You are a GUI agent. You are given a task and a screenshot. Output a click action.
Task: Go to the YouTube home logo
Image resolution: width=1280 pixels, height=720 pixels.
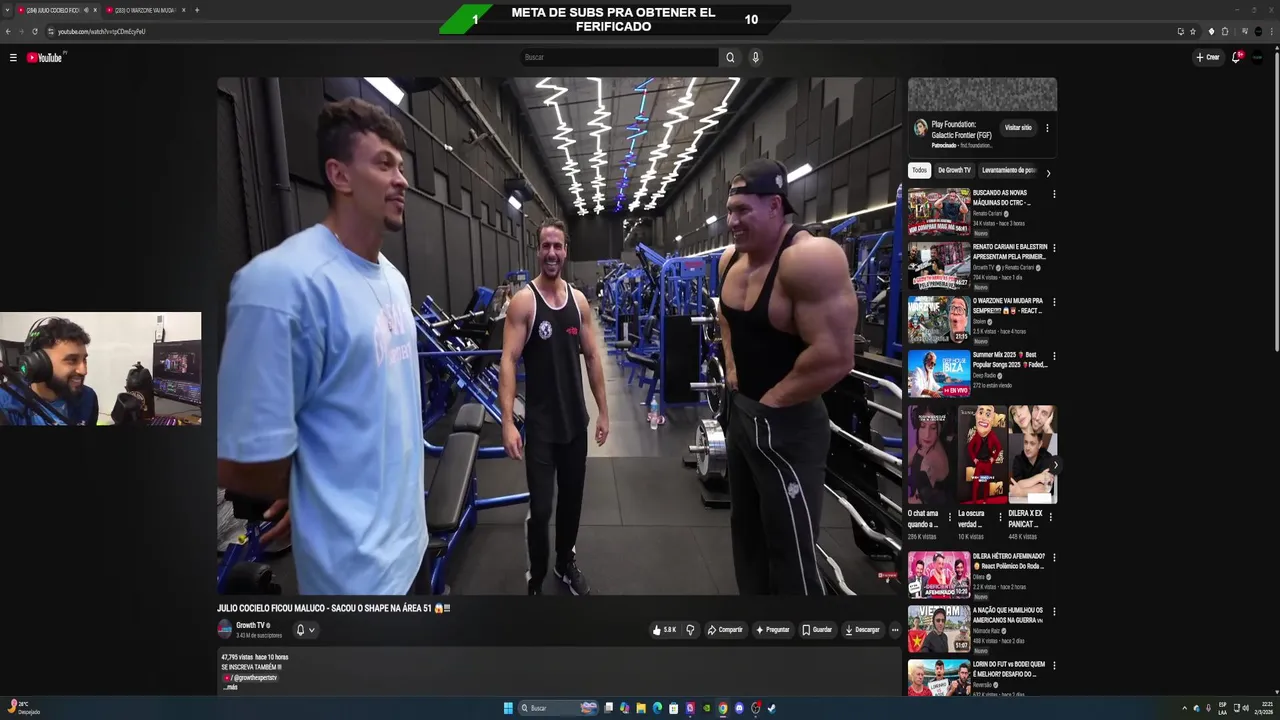(x=45, y=58)
